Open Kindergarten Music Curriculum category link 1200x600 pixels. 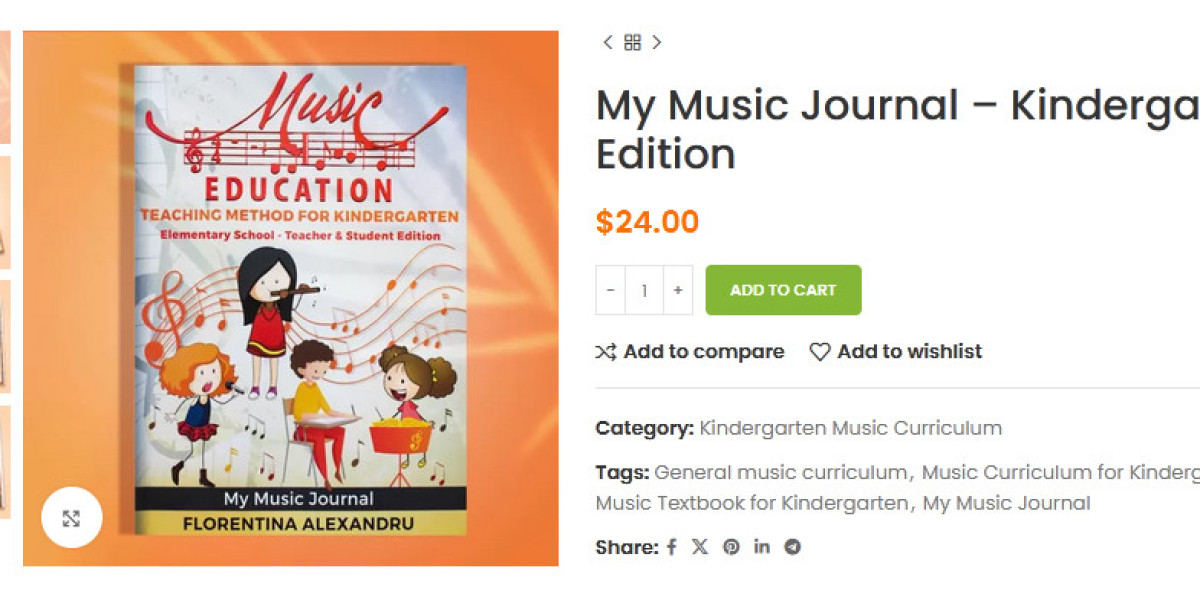851,429
